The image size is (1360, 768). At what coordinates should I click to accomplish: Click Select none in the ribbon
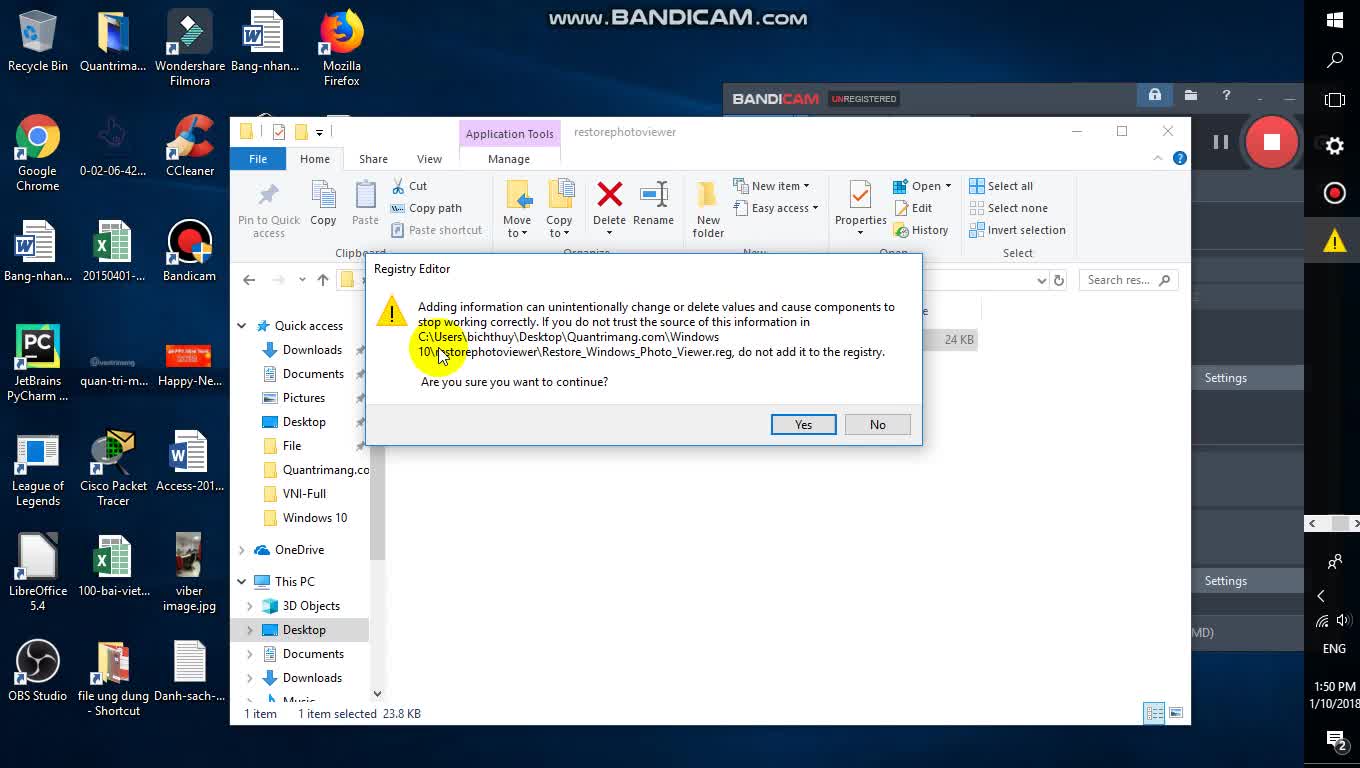pos(1009,208)
